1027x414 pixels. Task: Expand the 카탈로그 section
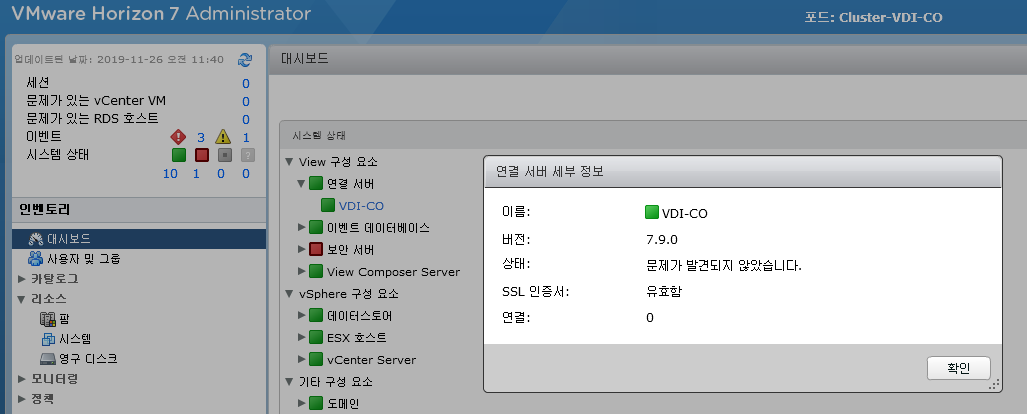click(22, 279)
